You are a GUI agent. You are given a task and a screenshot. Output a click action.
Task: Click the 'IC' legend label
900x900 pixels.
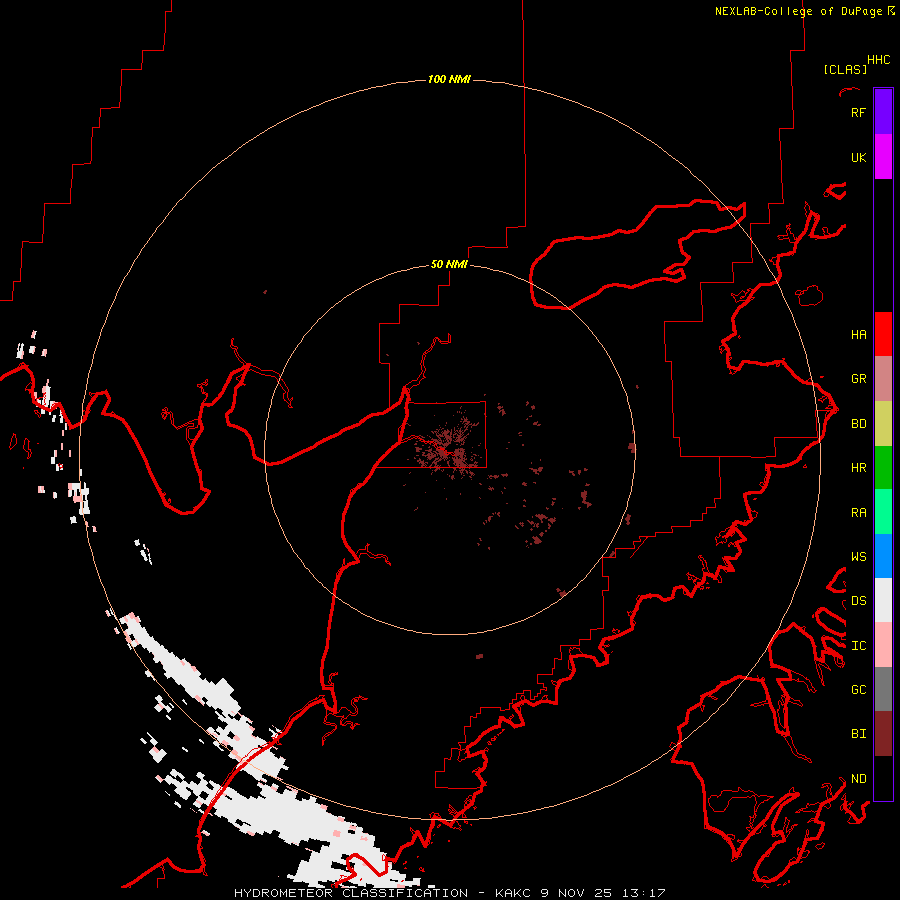pyautogui.click(x=859, y=645)
